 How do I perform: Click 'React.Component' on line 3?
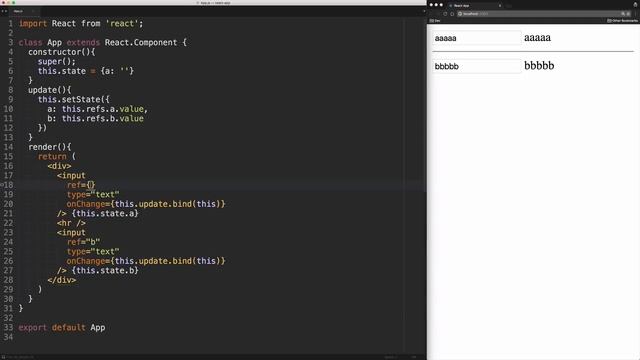click(141, 42)
